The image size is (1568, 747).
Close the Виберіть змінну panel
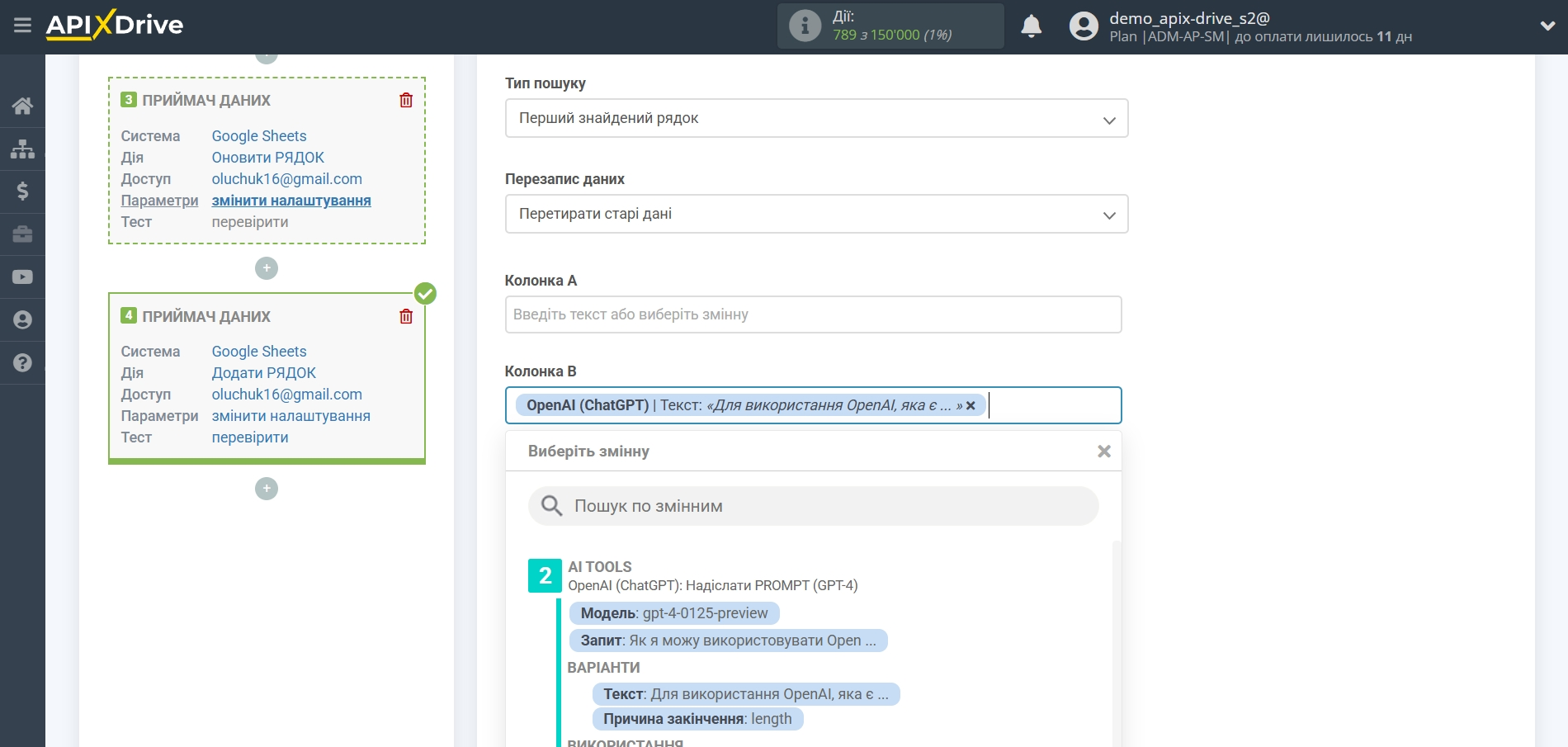click(x=1104, y=452)
